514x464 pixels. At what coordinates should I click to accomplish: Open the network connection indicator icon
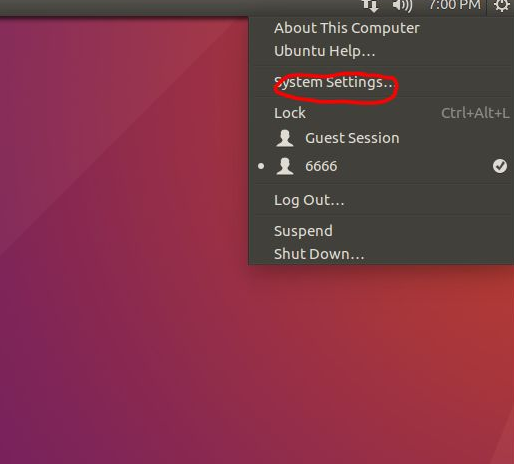click(x=370, y=6)
